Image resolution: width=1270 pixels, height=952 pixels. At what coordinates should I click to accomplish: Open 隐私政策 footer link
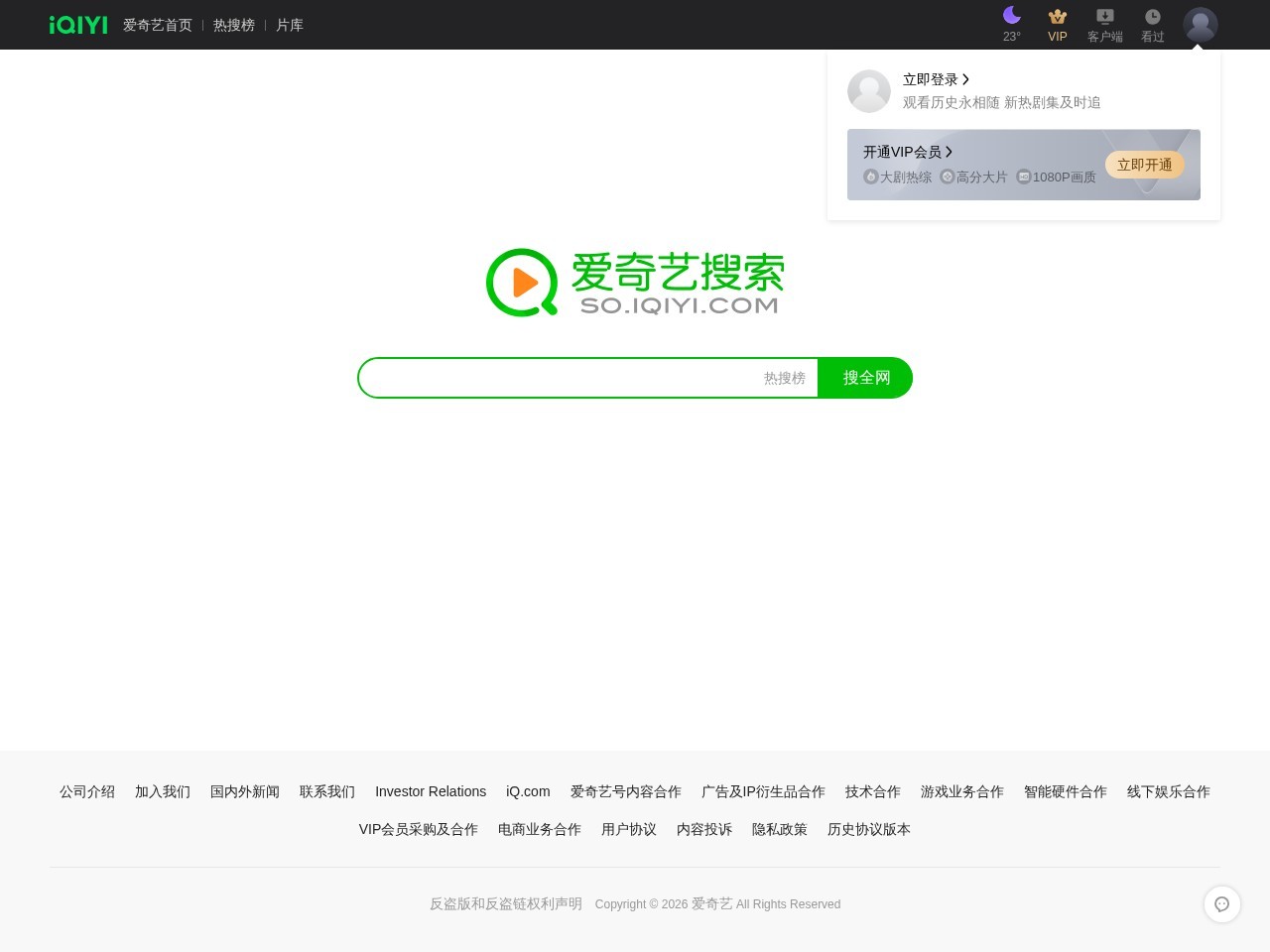(x=780, y=829)
